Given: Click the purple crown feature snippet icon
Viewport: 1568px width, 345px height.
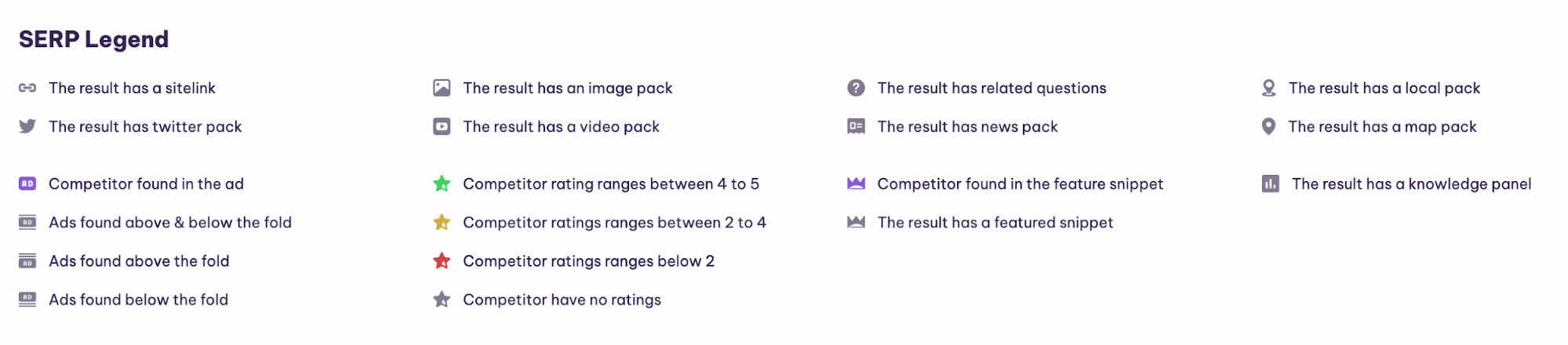Looking at the screenshot, I should point(856,183).
